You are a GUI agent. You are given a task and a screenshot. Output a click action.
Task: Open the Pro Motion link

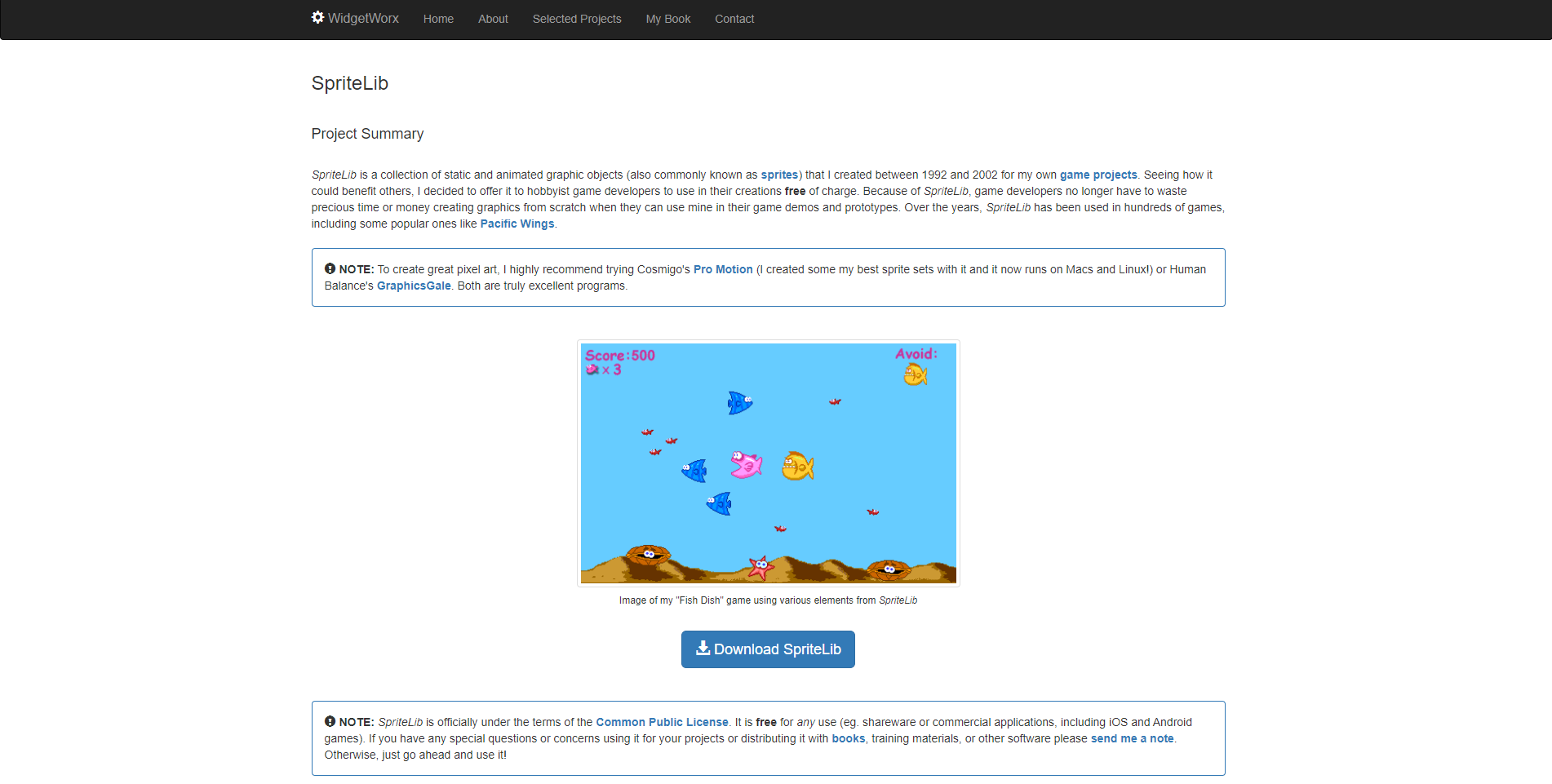point(723,269)
